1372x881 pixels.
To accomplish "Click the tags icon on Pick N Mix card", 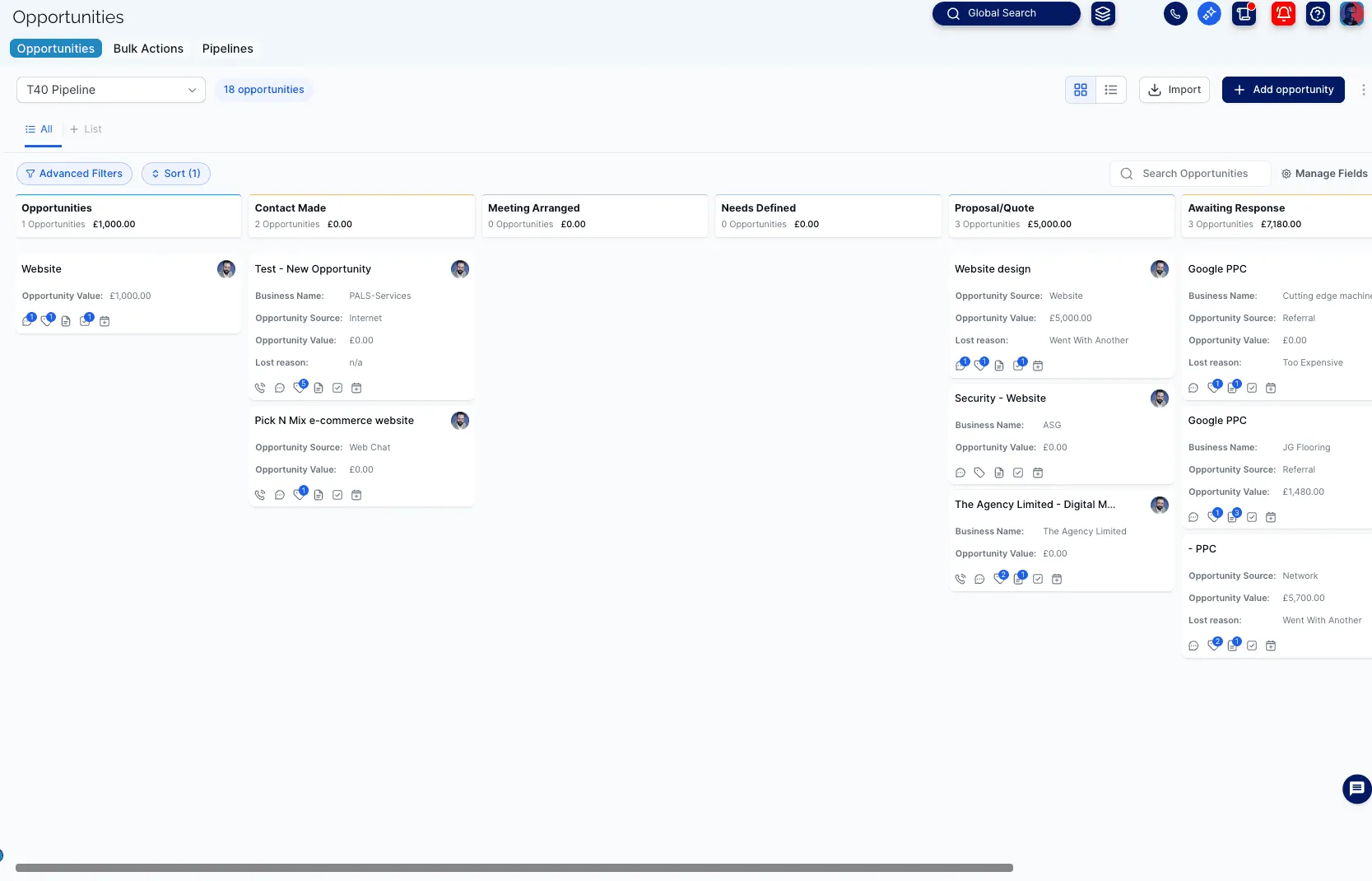I will pos(300,495).
